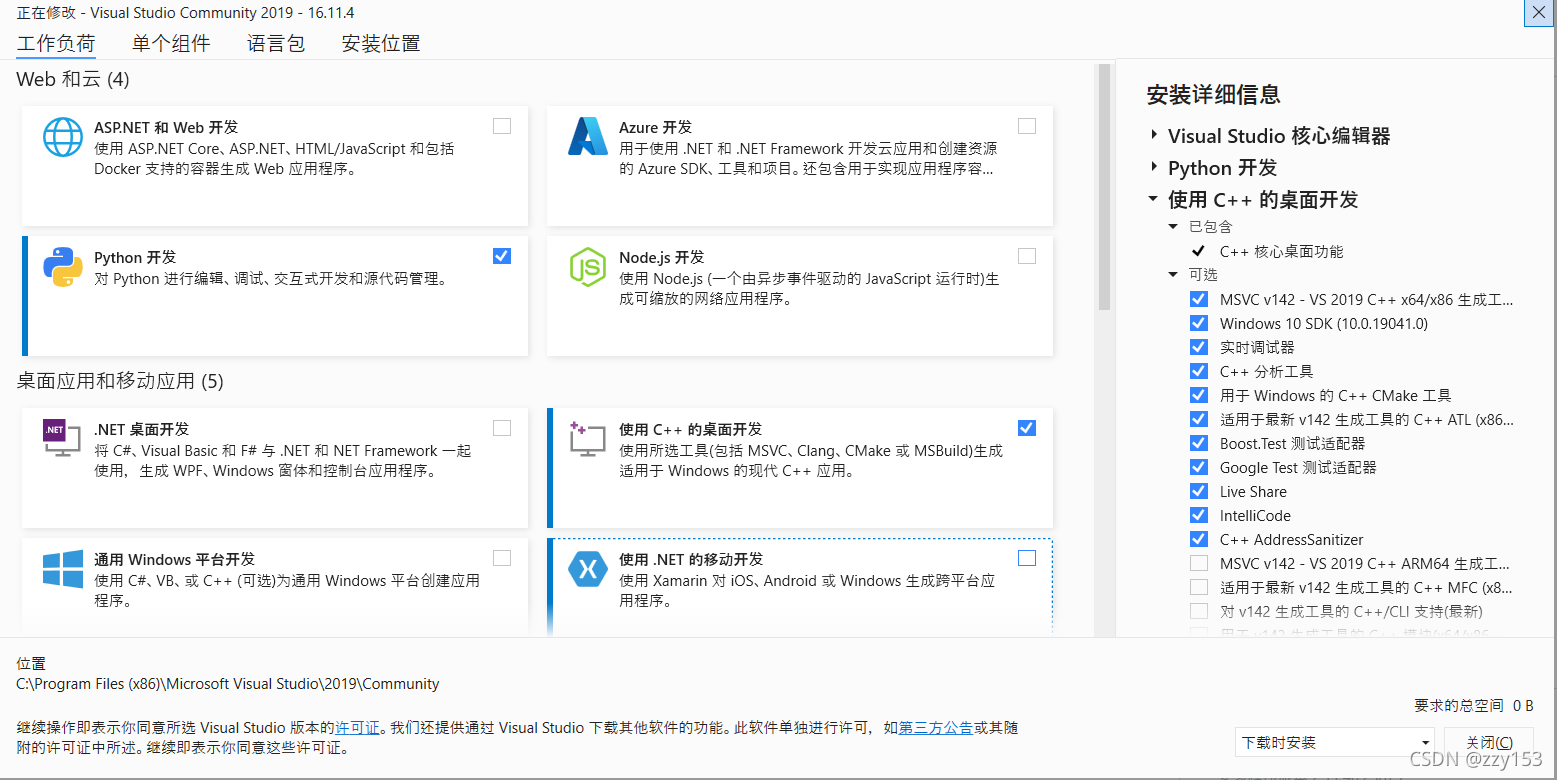Click the 桌面应用和移动应用 (5) section heading
The height and width of the screenshot is (780, 1557).
point(120,381)
